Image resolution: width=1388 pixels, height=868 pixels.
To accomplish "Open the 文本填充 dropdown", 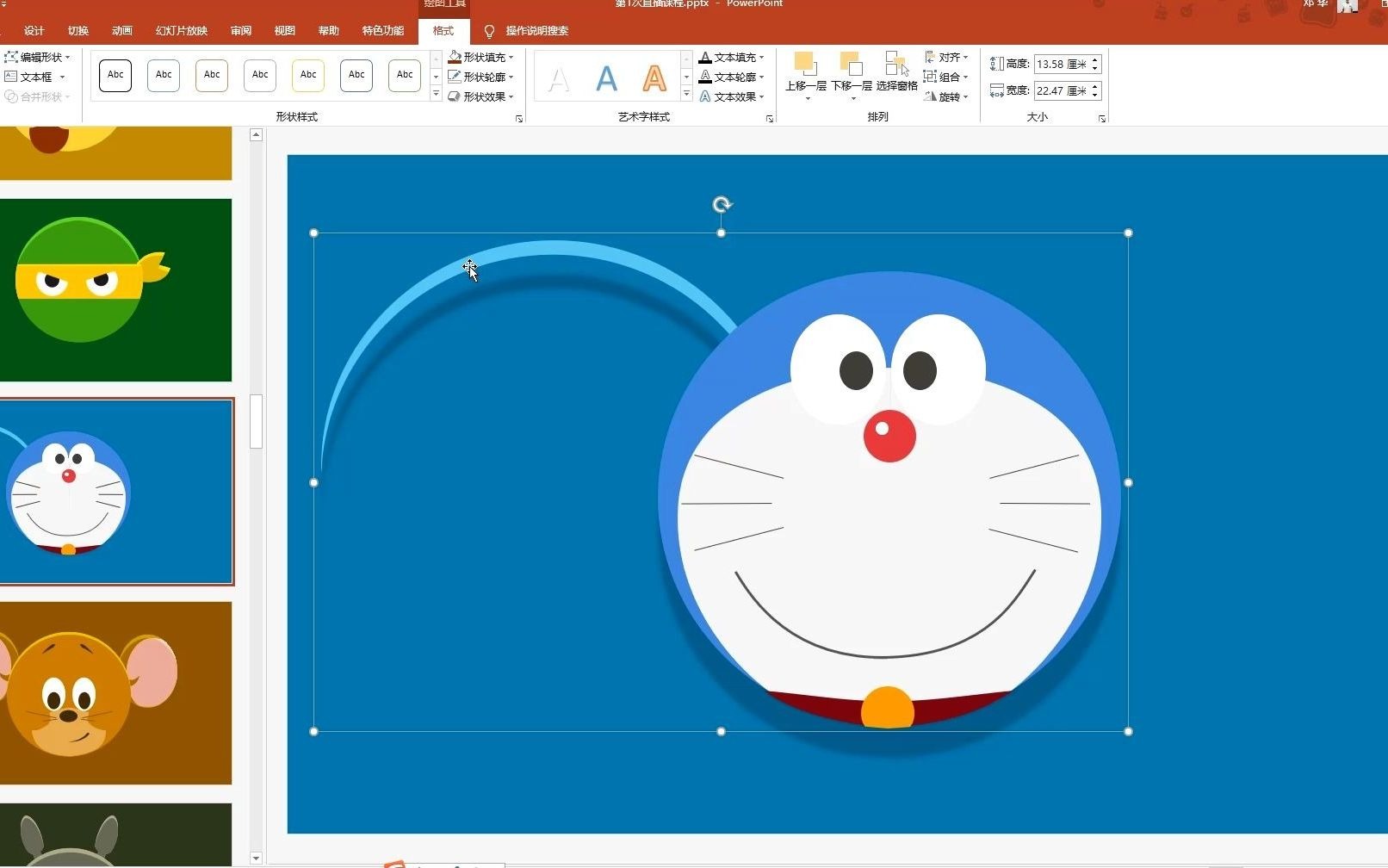I will [x=732, y=57].
